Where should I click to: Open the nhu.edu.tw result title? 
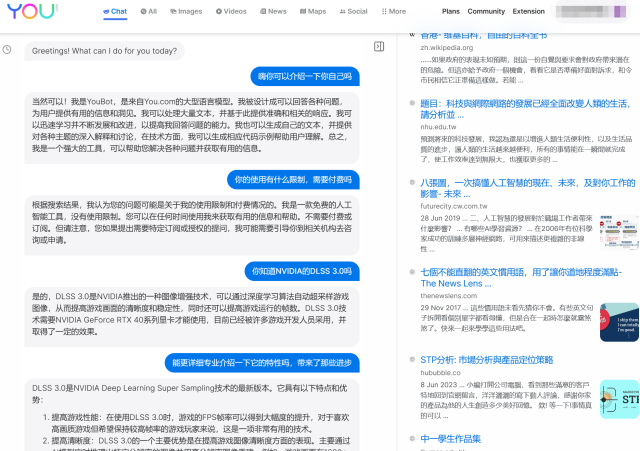[526, 109]
